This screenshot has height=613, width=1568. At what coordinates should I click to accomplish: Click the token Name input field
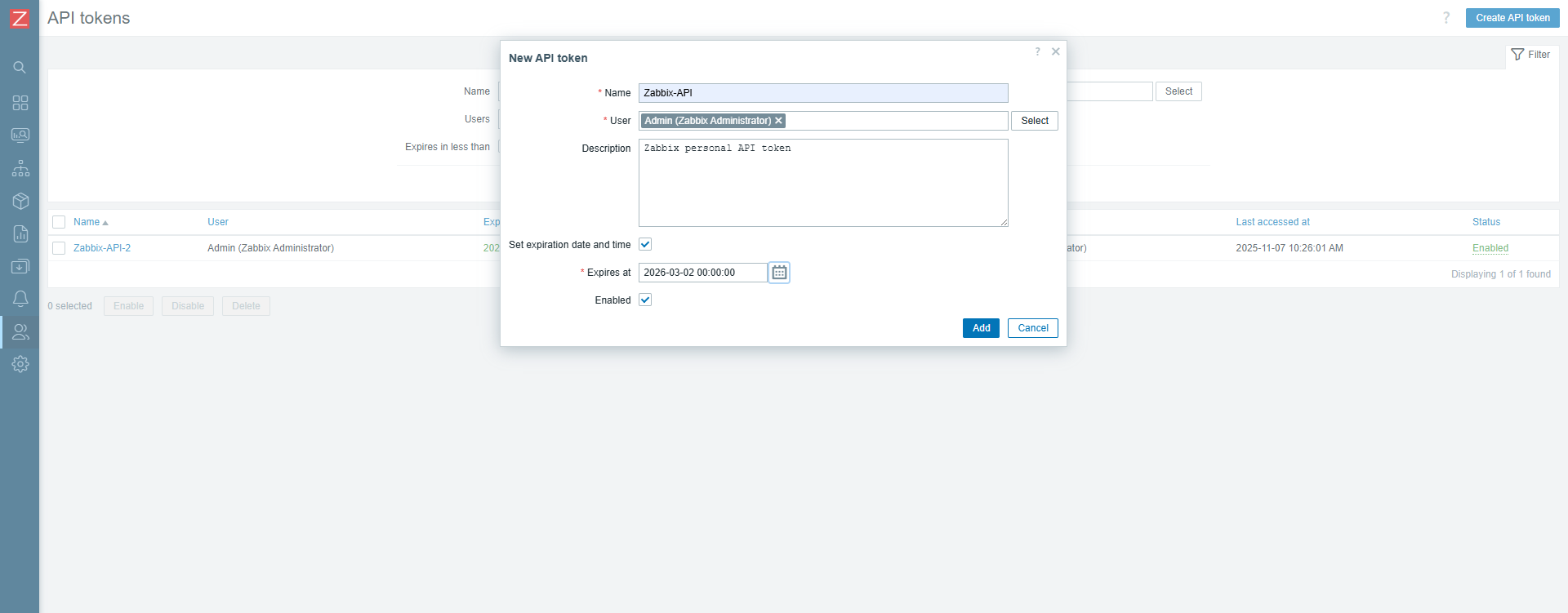(x=823, y=93)
